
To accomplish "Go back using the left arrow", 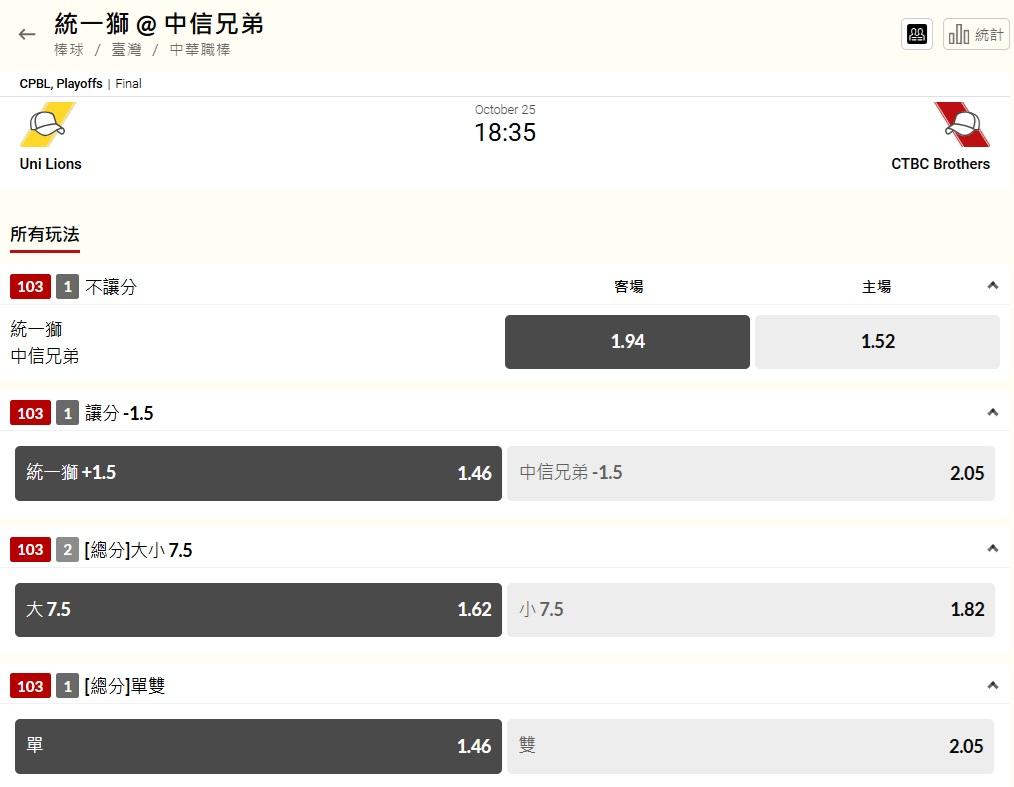I will point(27,34).
